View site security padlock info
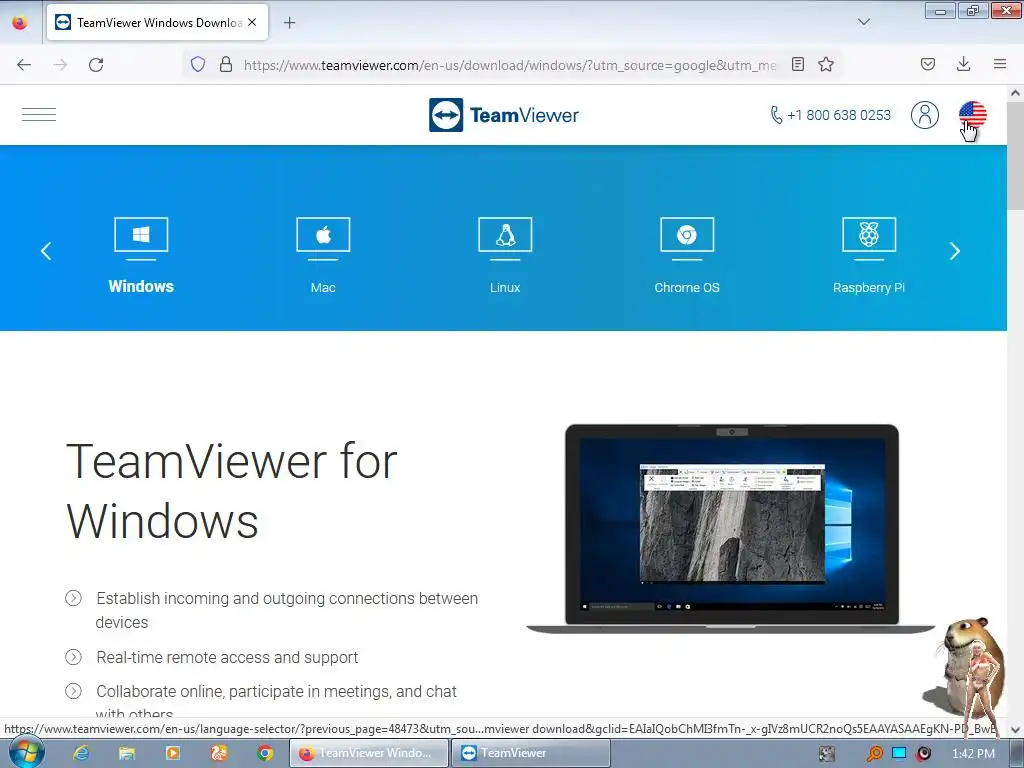Screen dimensions: 1024x768 [x=226, y=64]
